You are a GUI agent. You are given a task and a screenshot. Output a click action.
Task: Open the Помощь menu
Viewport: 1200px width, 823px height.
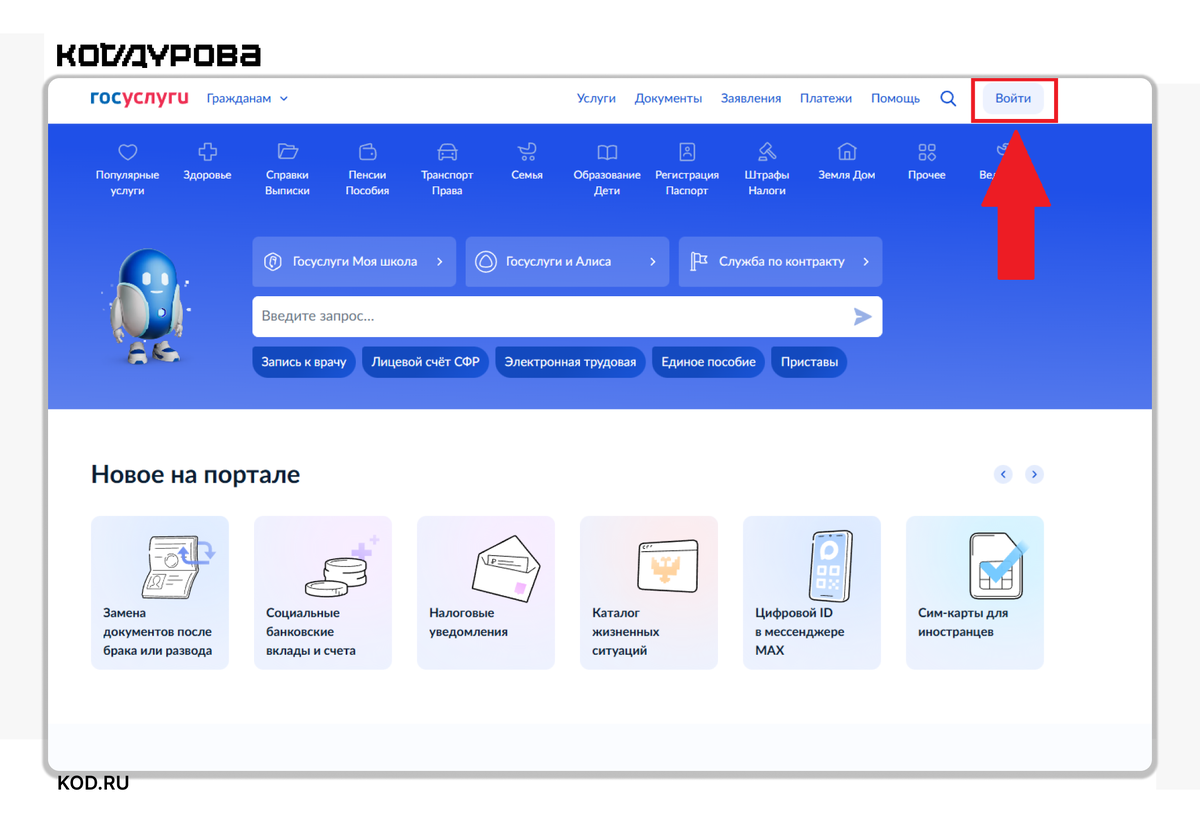(895, 99)
